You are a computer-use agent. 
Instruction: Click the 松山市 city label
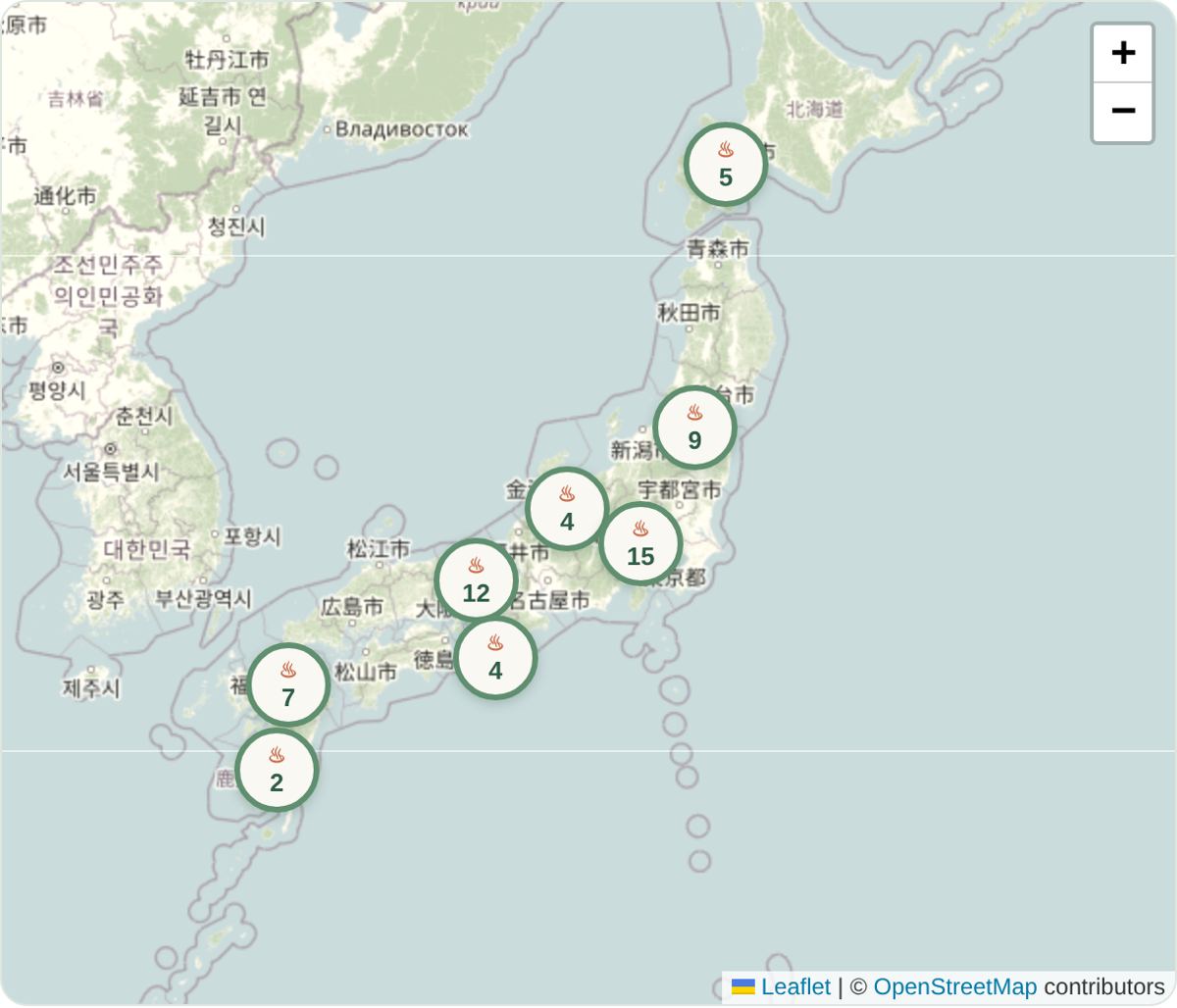click(x=366, y=672)
